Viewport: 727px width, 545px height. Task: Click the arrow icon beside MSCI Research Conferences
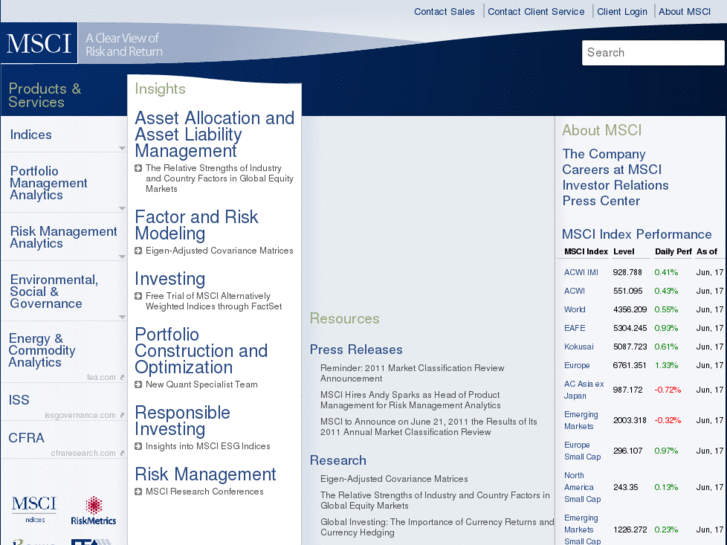point(138,492)
